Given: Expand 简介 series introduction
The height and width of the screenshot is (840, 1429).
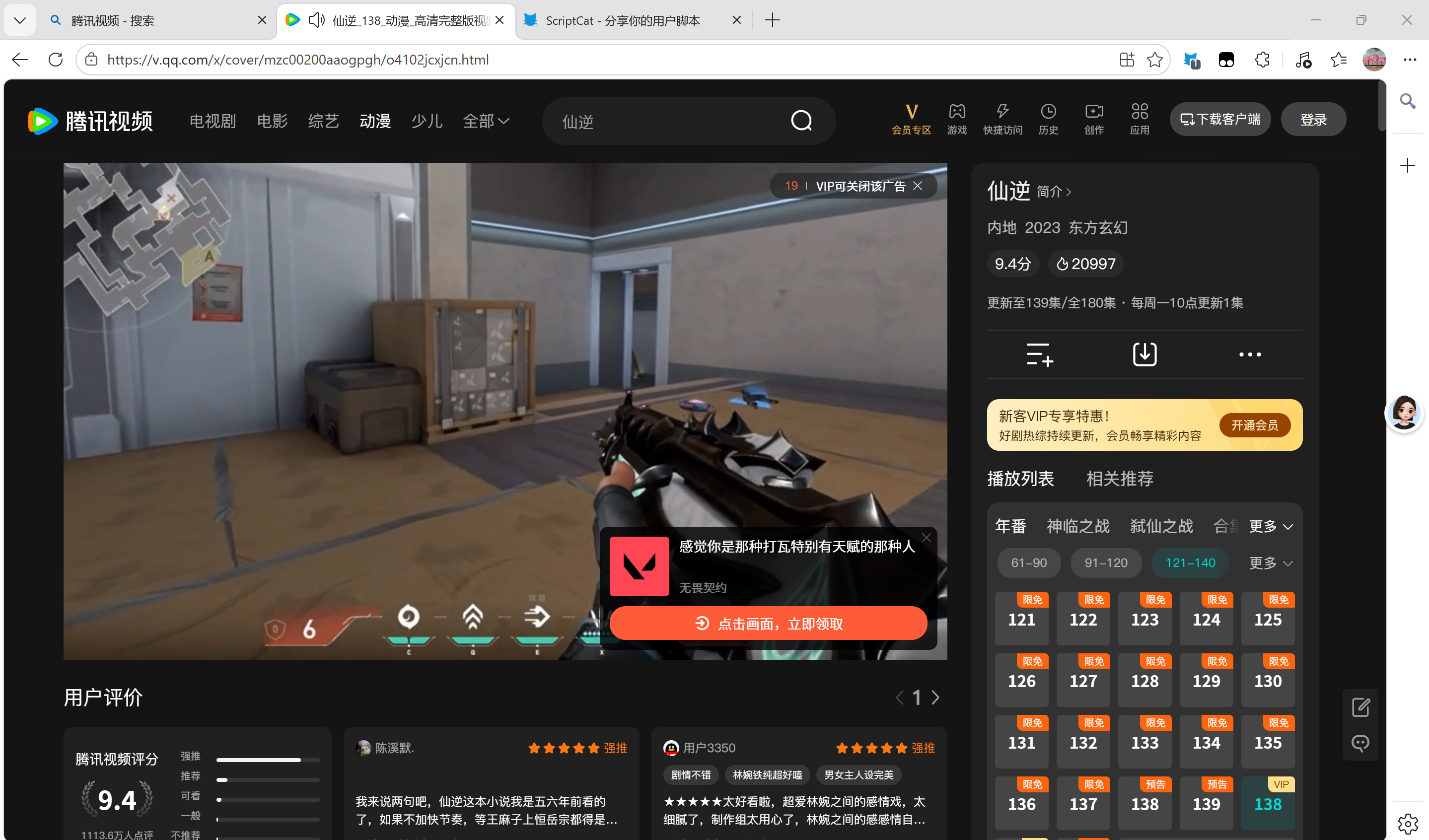Looking at the screenshot, I should pyautogui.click(x=1054, y=192).
